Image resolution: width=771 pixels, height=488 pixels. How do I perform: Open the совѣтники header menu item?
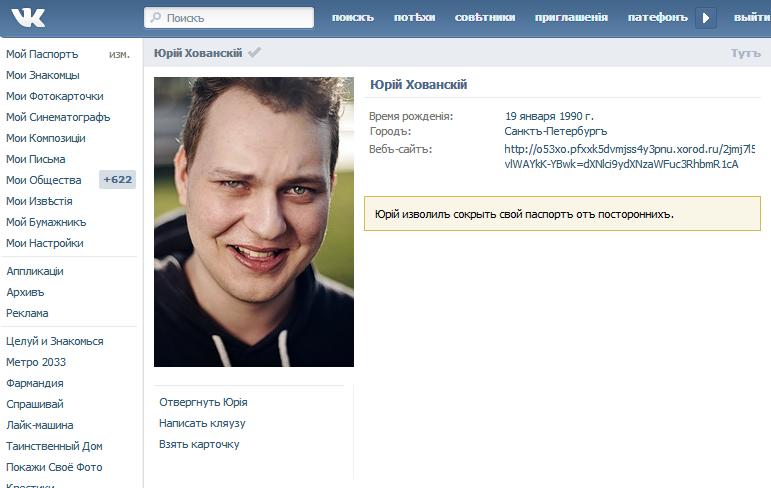click(485, 18)
